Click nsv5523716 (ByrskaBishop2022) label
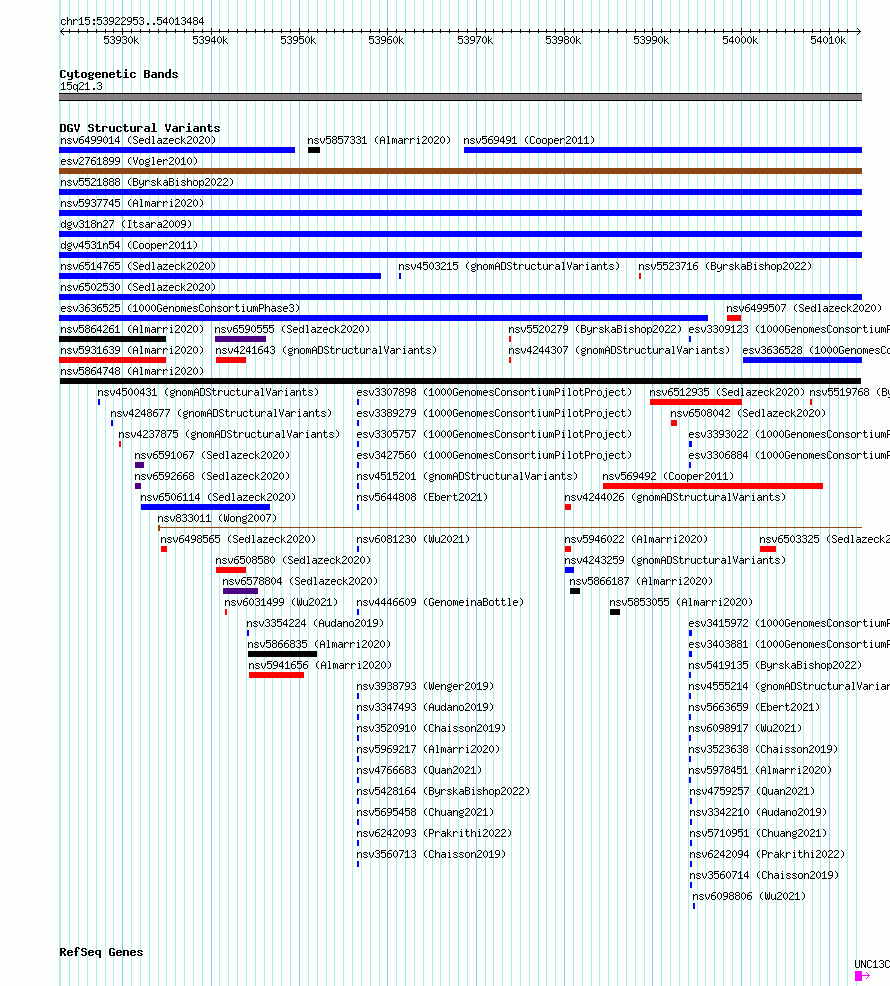The width and height of the screenshot is (890, 986). coord(725,266)
